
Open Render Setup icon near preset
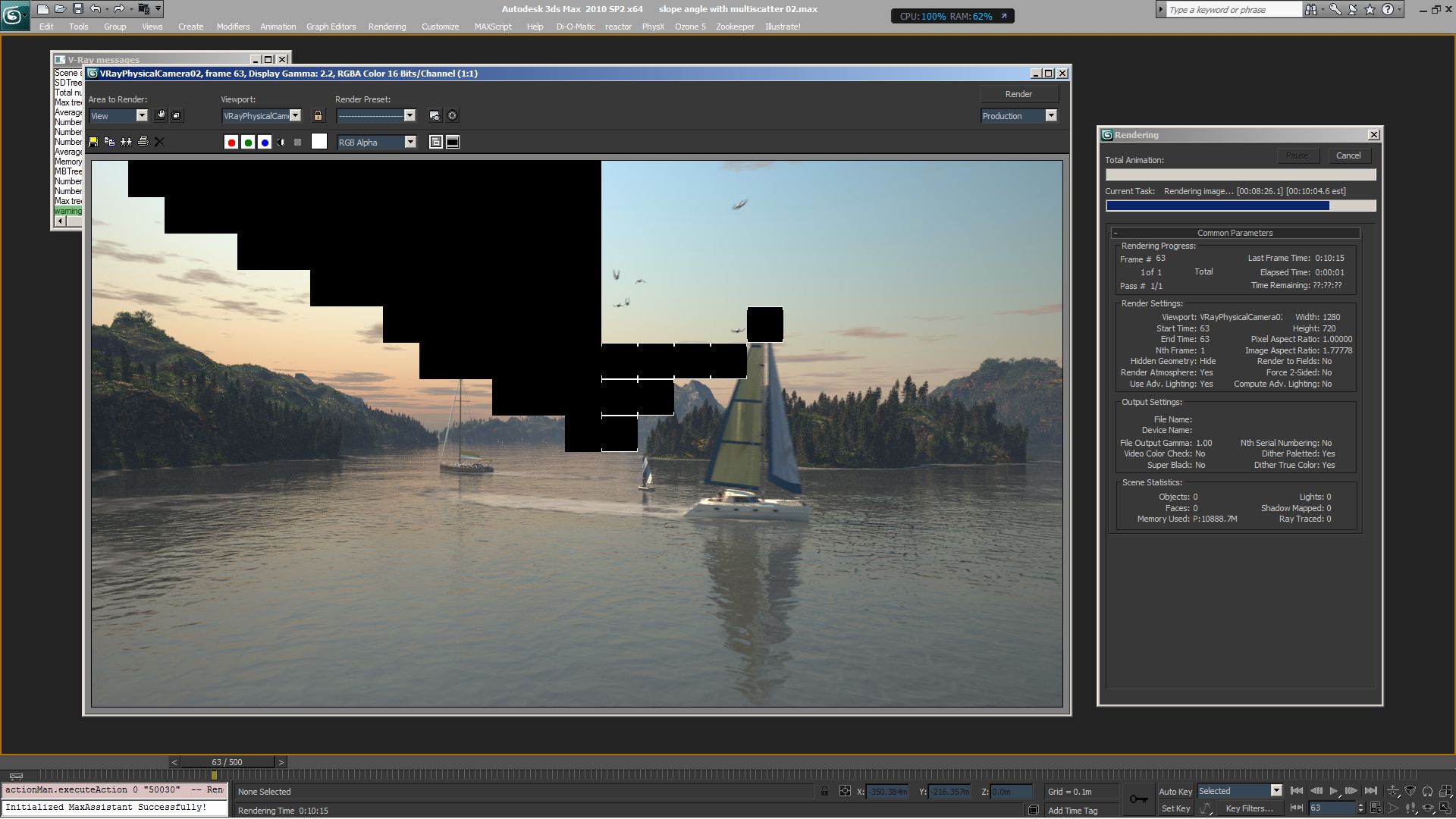[435, 115]
